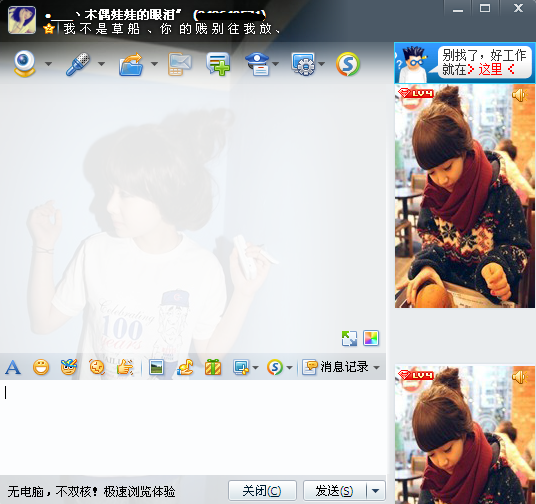Mute sound on lower QQ show image
The image size is (536, 504).
click(520, 377)
